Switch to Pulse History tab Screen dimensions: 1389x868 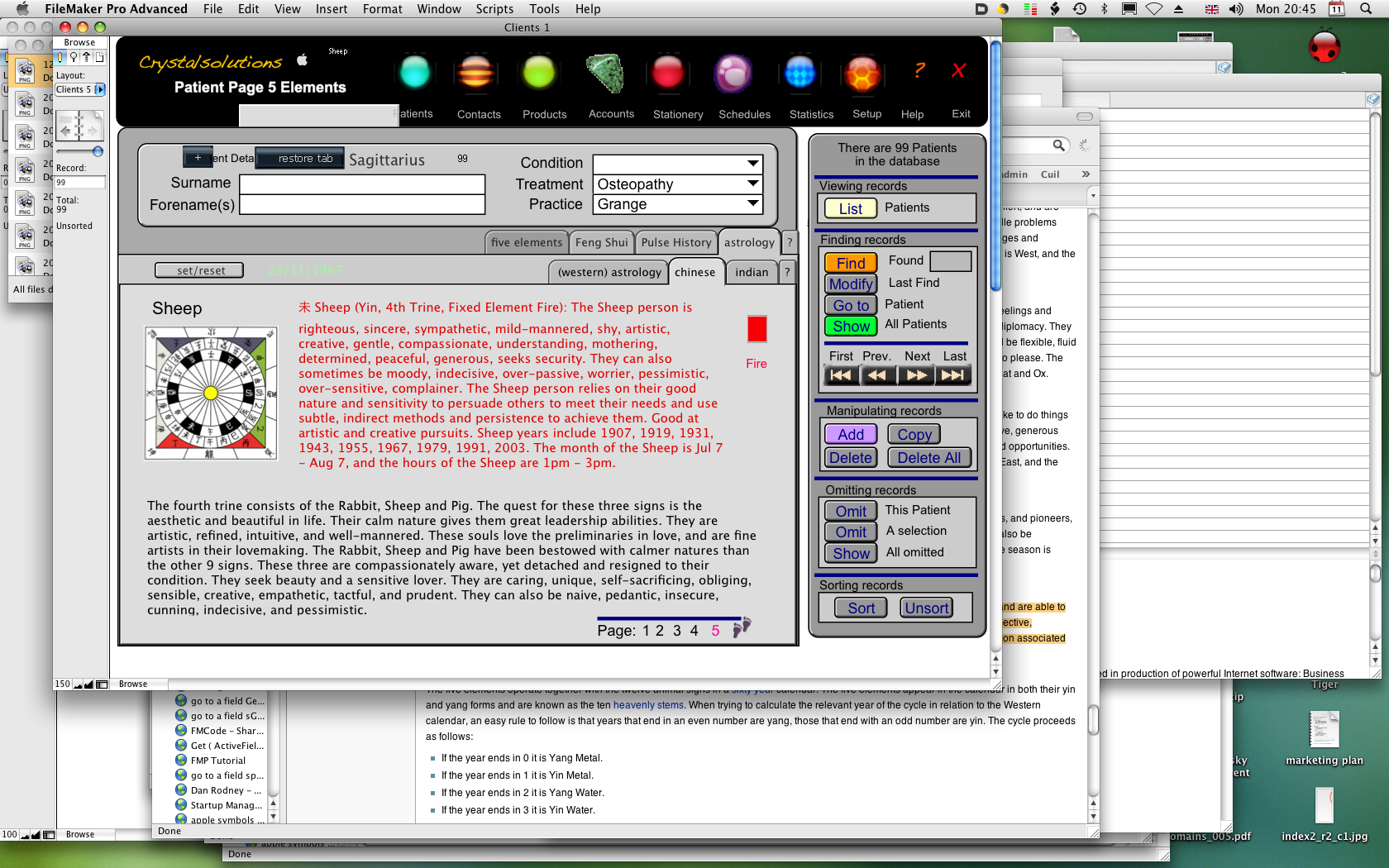pyautogui.click(x=675, y=242)
